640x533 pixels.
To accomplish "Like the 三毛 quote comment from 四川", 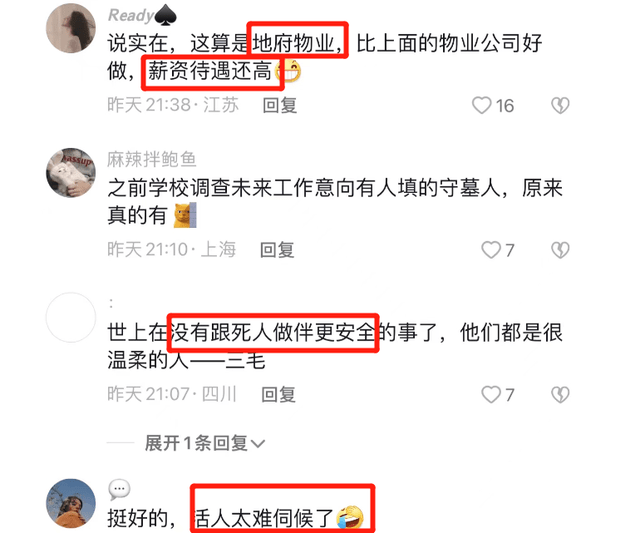I will (x=491, y=394).
